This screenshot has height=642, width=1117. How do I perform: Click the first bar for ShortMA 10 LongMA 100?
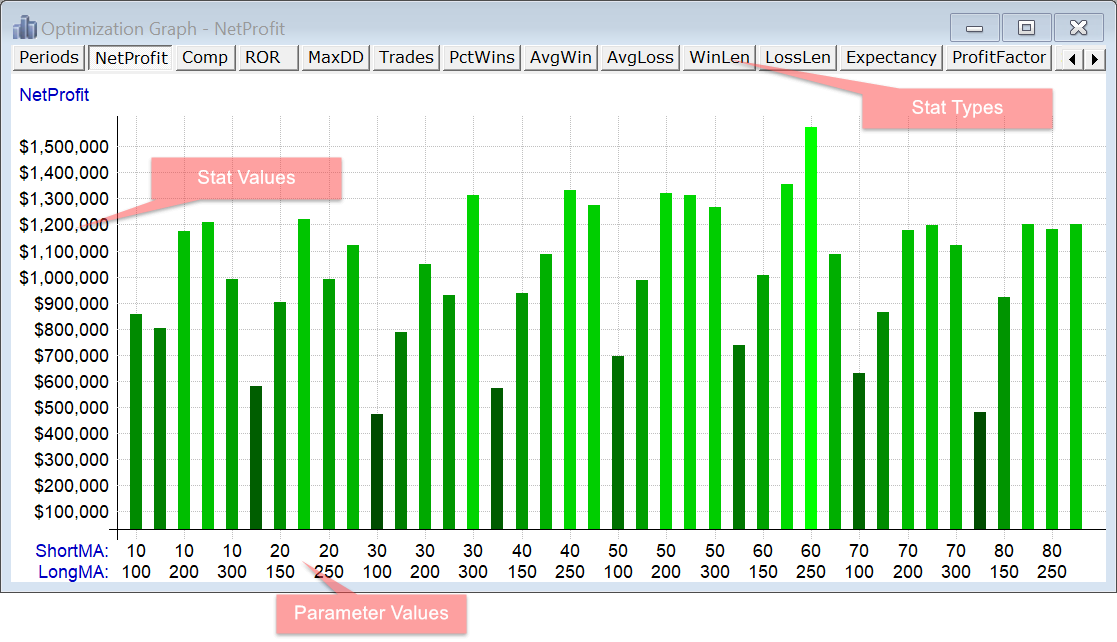click(x=136, y=420)
